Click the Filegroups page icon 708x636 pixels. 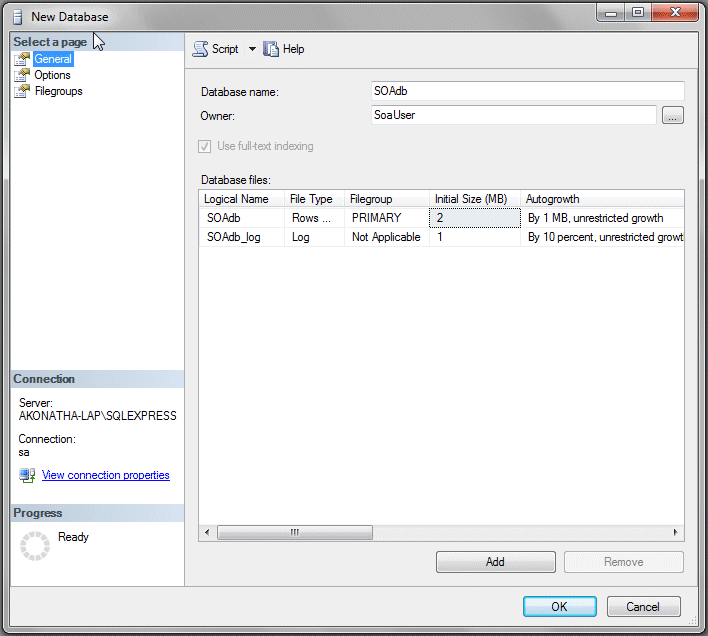click(22, 91)
